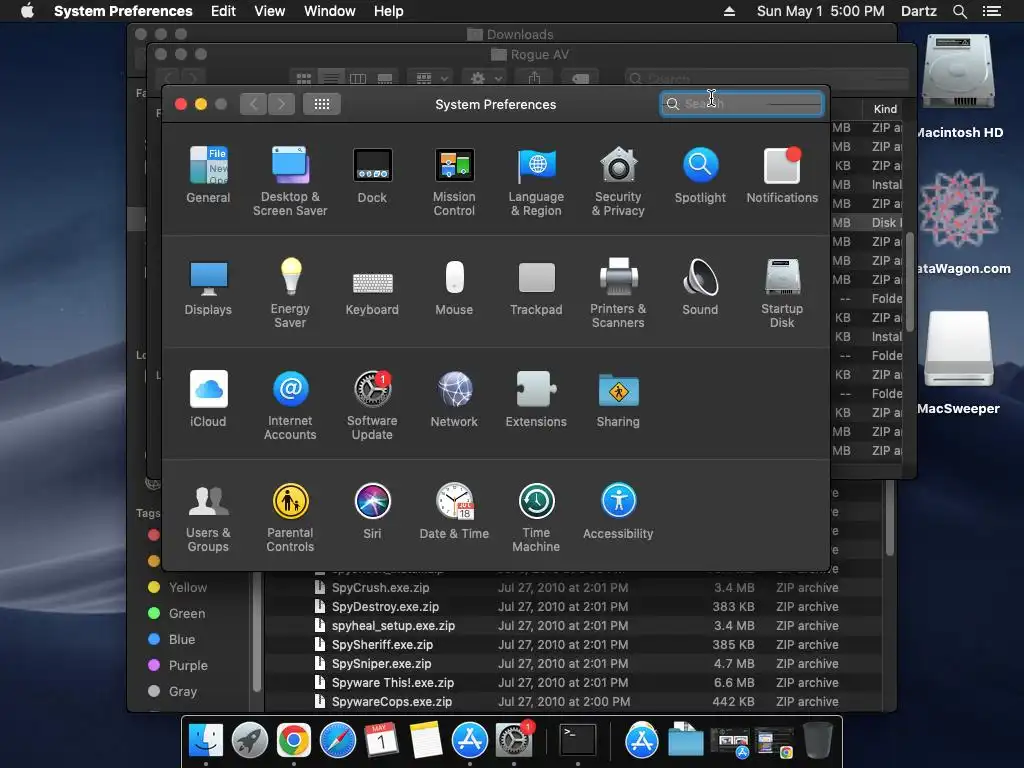Open the Window menu
The image size is (1024, 768).
[x=330, y=11]
